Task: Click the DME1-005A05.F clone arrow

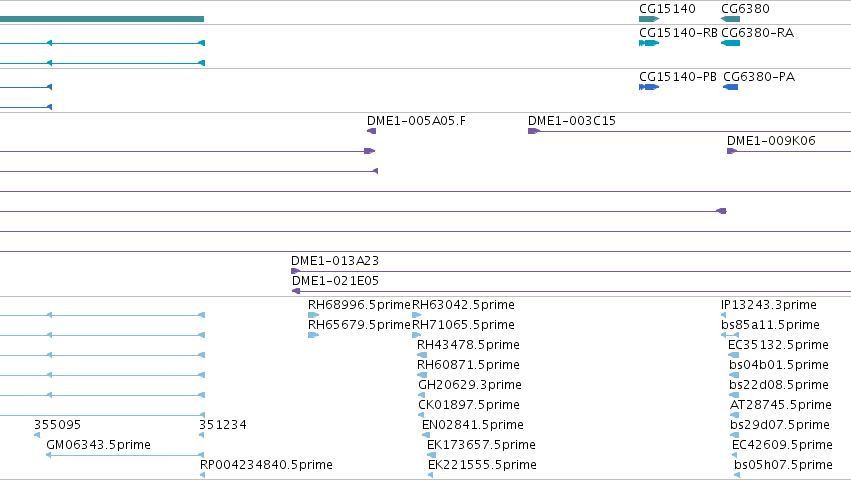Action: (371, 131)
